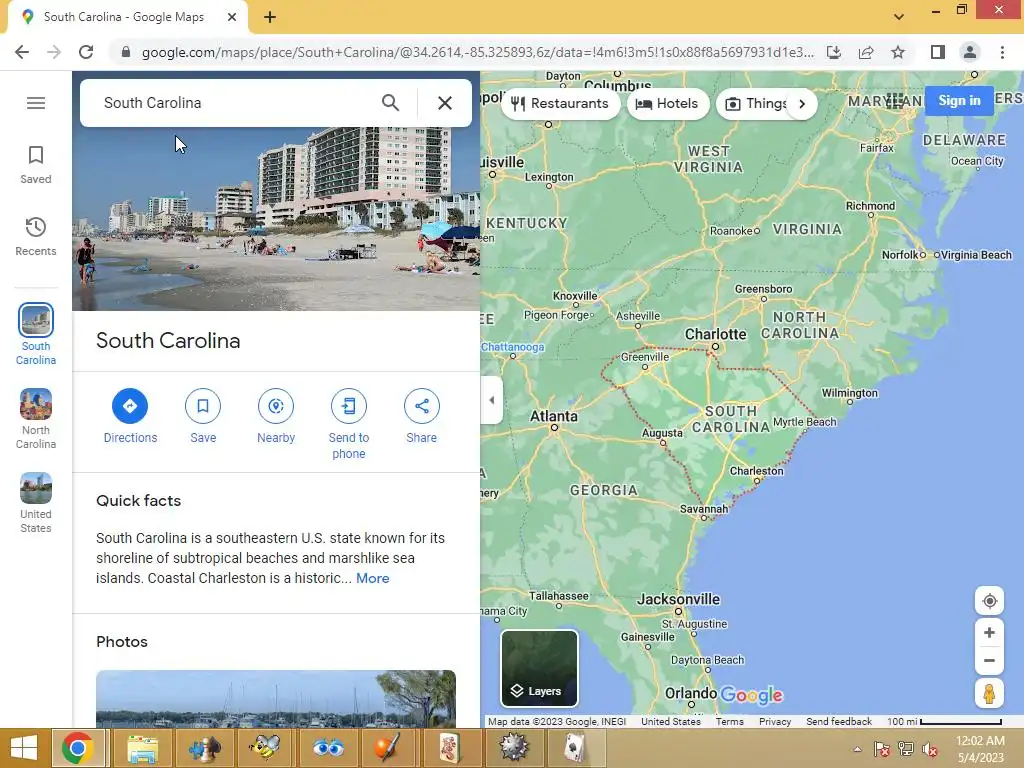Open the Google Maps hamburger menu

click(36, 103)
